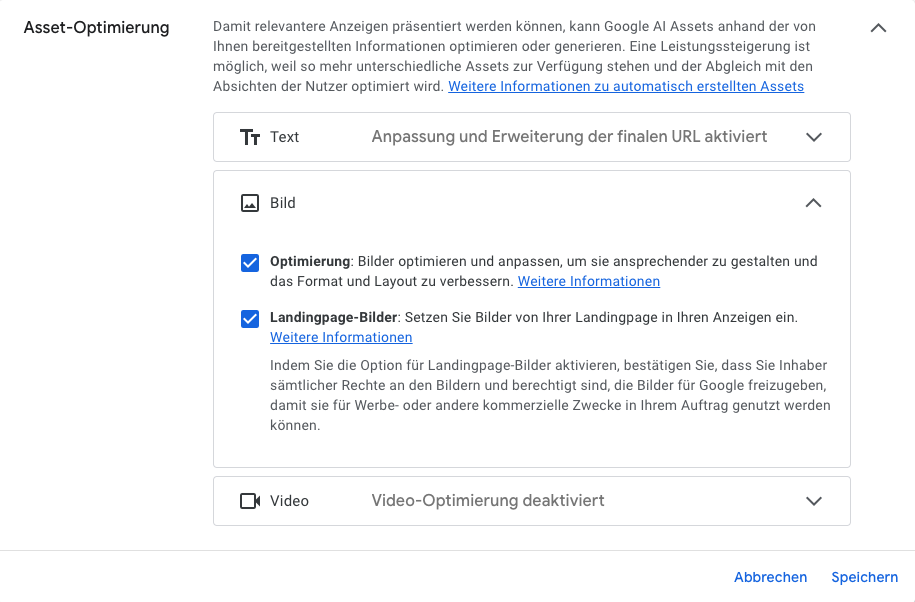This screenshot has width=915, height=602.
Task: Collapse the Asset-Optimierung panel chevron
Action: click(x=878, y=27)
